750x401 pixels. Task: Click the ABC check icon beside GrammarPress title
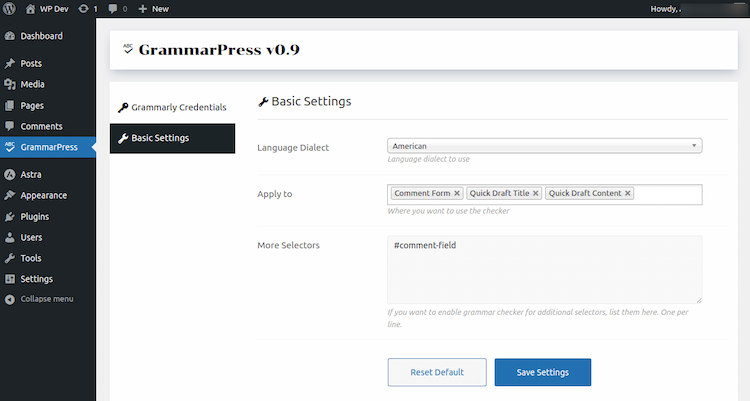(128, 49)
